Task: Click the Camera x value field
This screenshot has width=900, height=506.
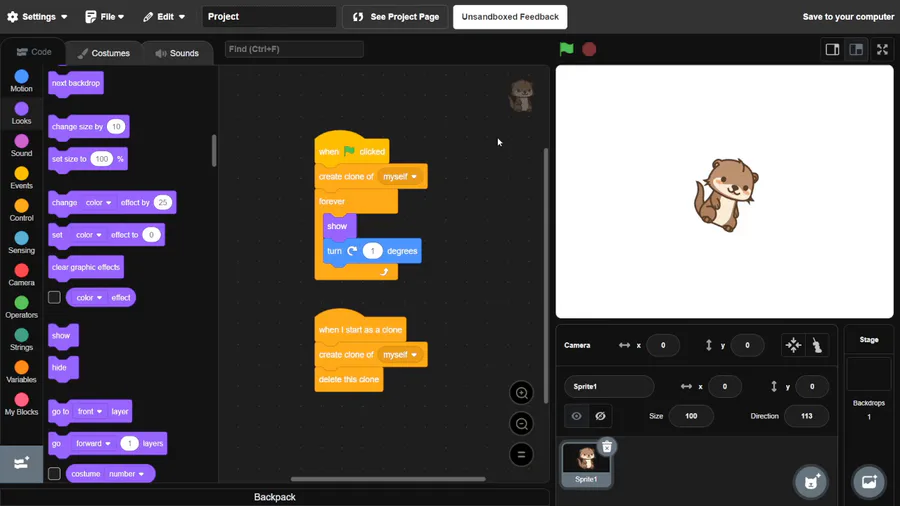Action: (x=663, y=345)
